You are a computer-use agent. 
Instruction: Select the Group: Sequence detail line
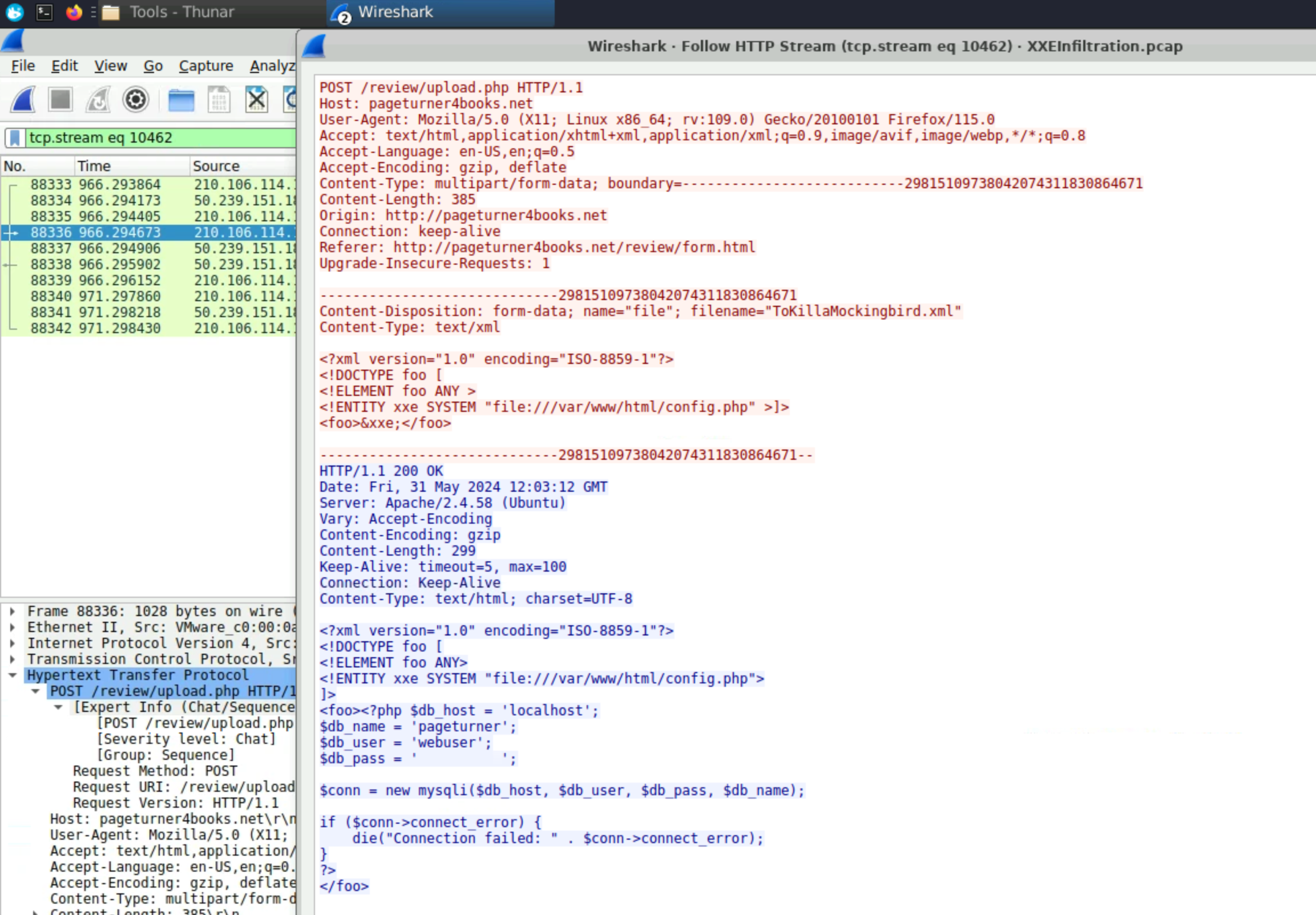tap(165, 755)
